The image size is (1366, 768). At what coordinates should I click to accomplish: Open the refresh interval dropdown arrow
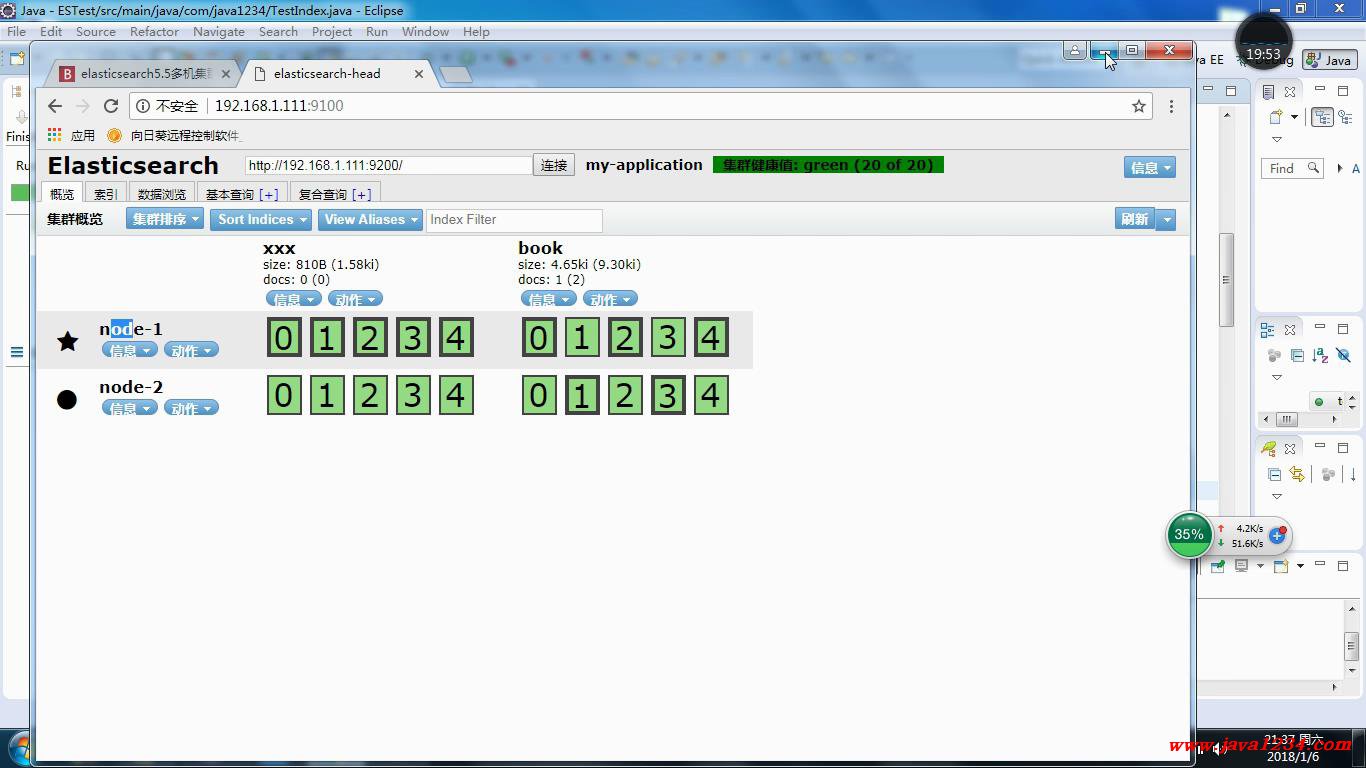(x=1165, y=219)
